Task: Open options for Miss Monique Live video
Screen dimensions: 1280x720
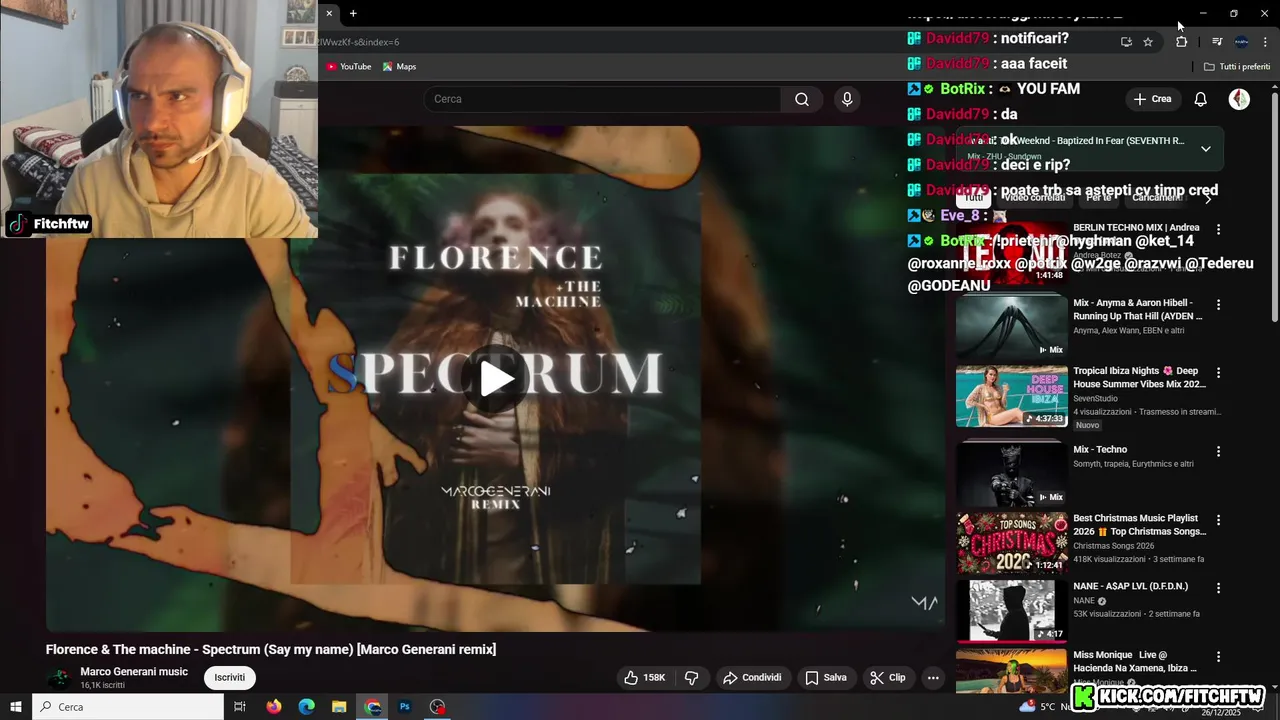Action: click(1218, 656)
